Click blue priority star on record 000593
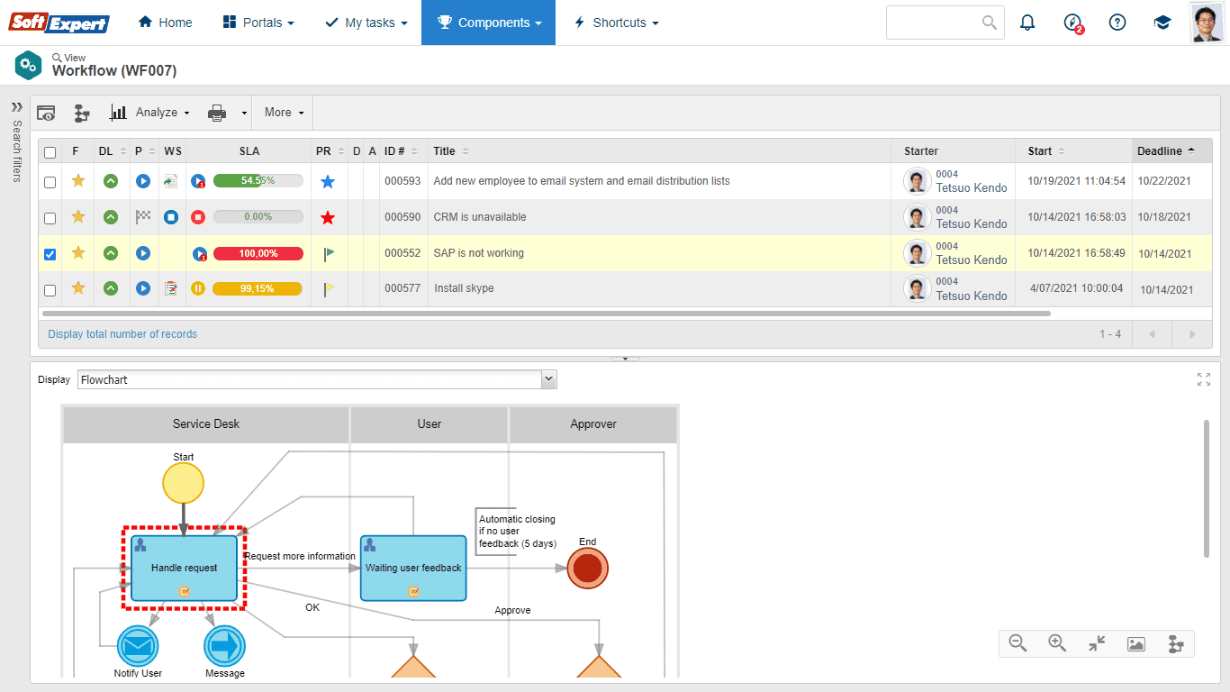Viewport: 1230px width, 692px height. coord(328,182)
